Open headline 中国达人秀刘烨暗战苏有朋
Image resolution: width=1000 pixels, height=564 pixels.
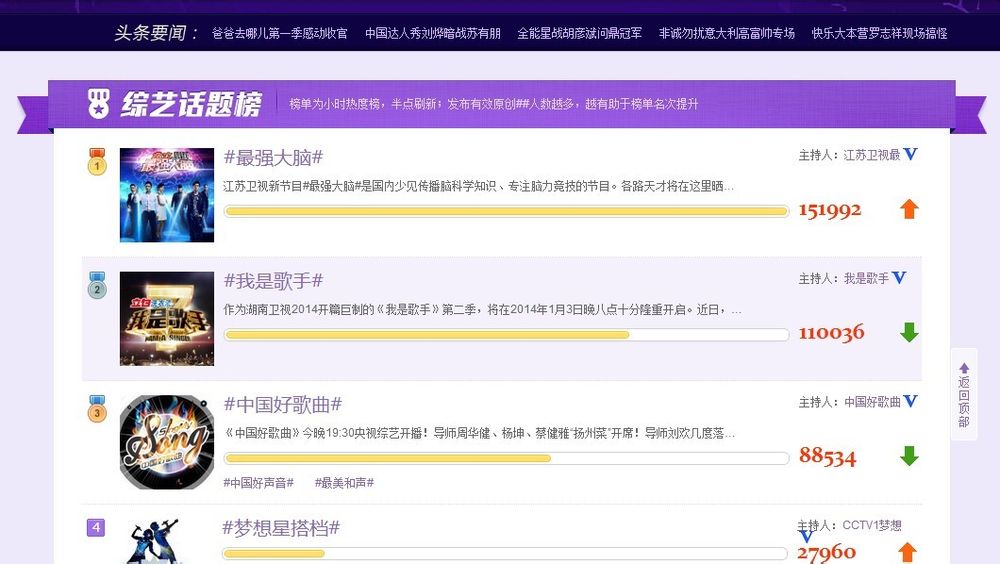432,33
